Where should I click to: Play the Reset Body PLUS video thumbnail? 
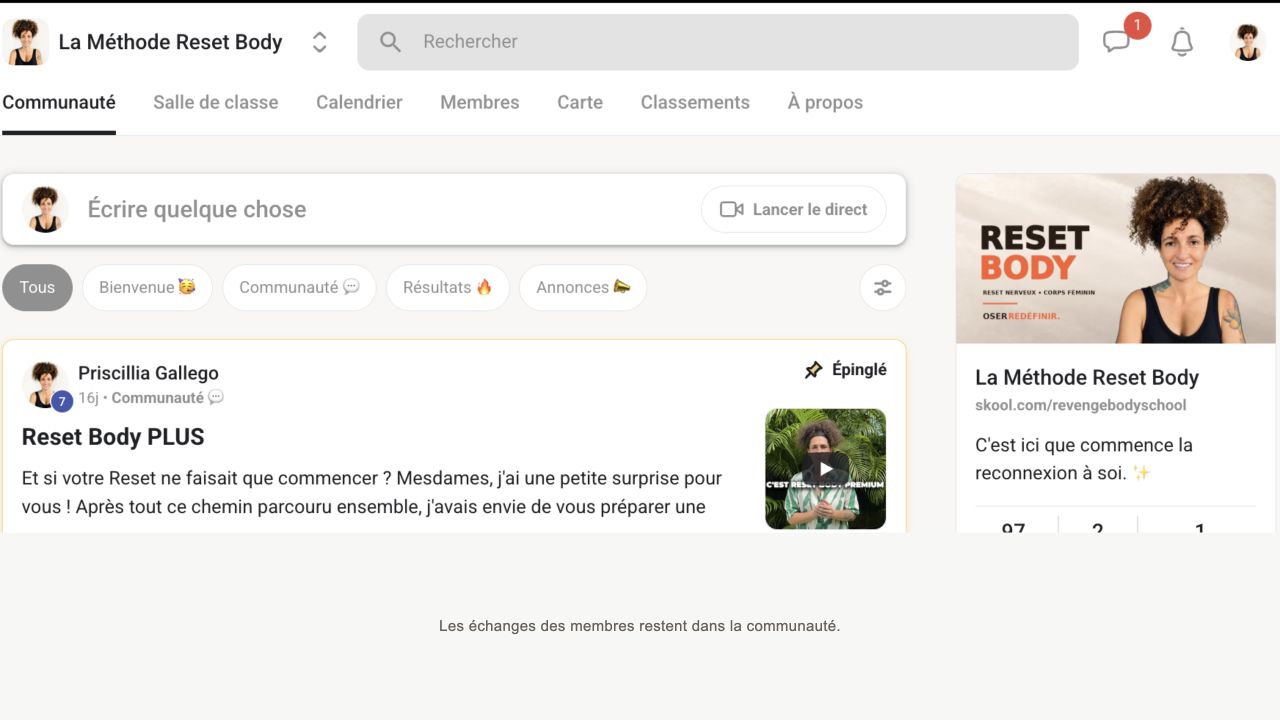coord(825,469)
